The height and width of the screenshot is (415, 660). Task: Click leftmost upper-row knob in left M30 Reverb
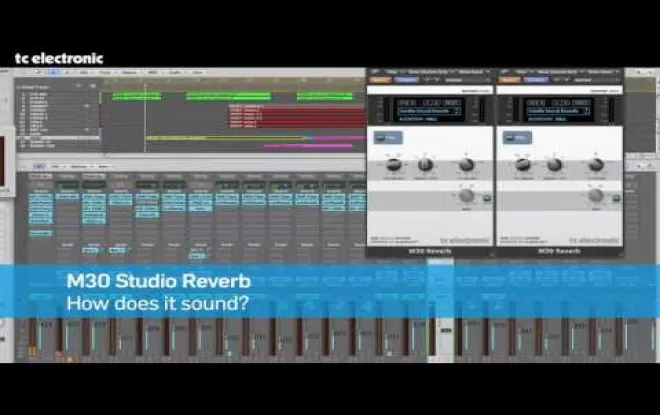click(x=394, y=164)
